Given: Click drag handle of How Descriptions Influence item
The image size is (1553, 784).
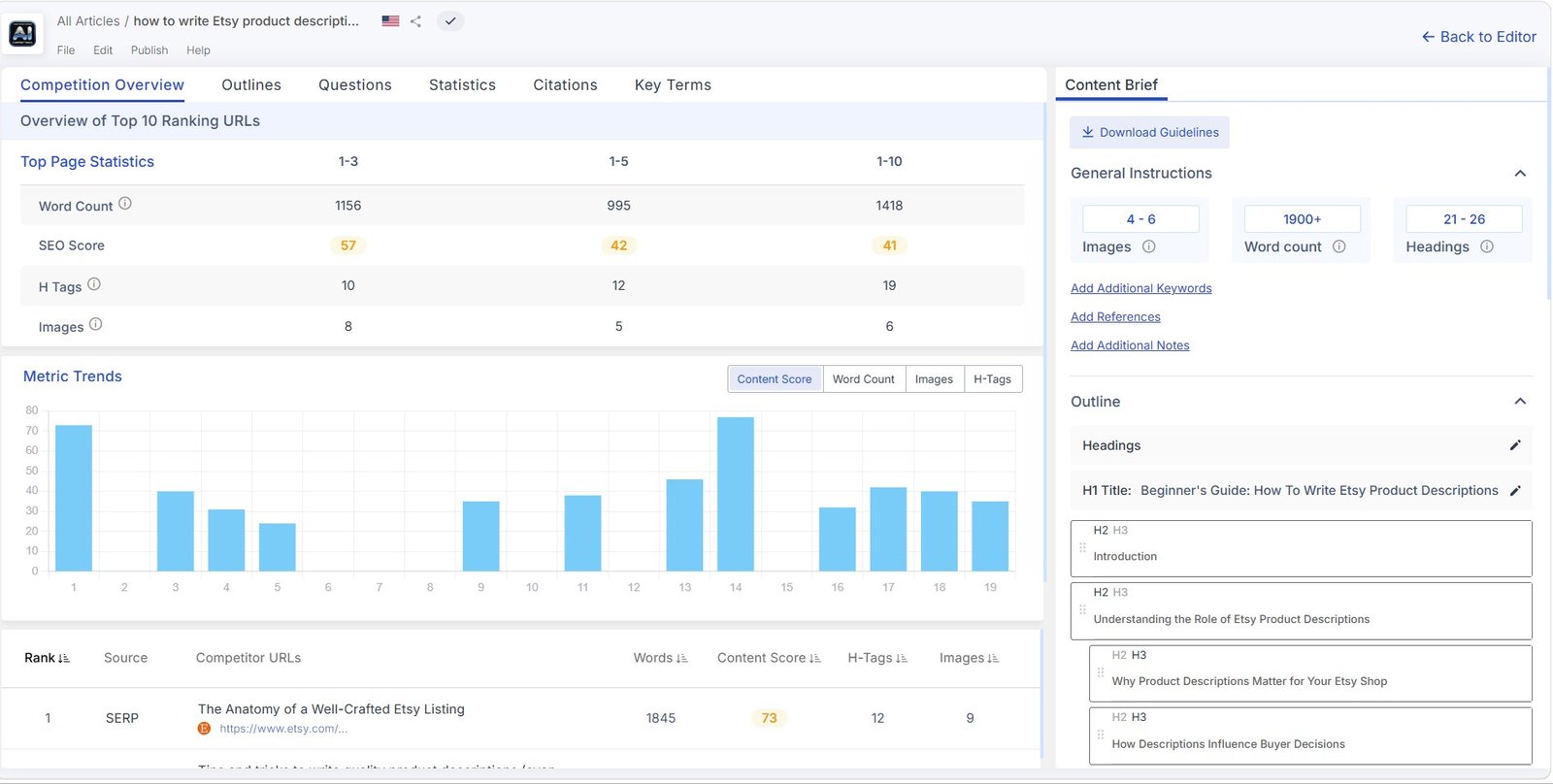Looking at the screenshot, I should pos(1101,735).
